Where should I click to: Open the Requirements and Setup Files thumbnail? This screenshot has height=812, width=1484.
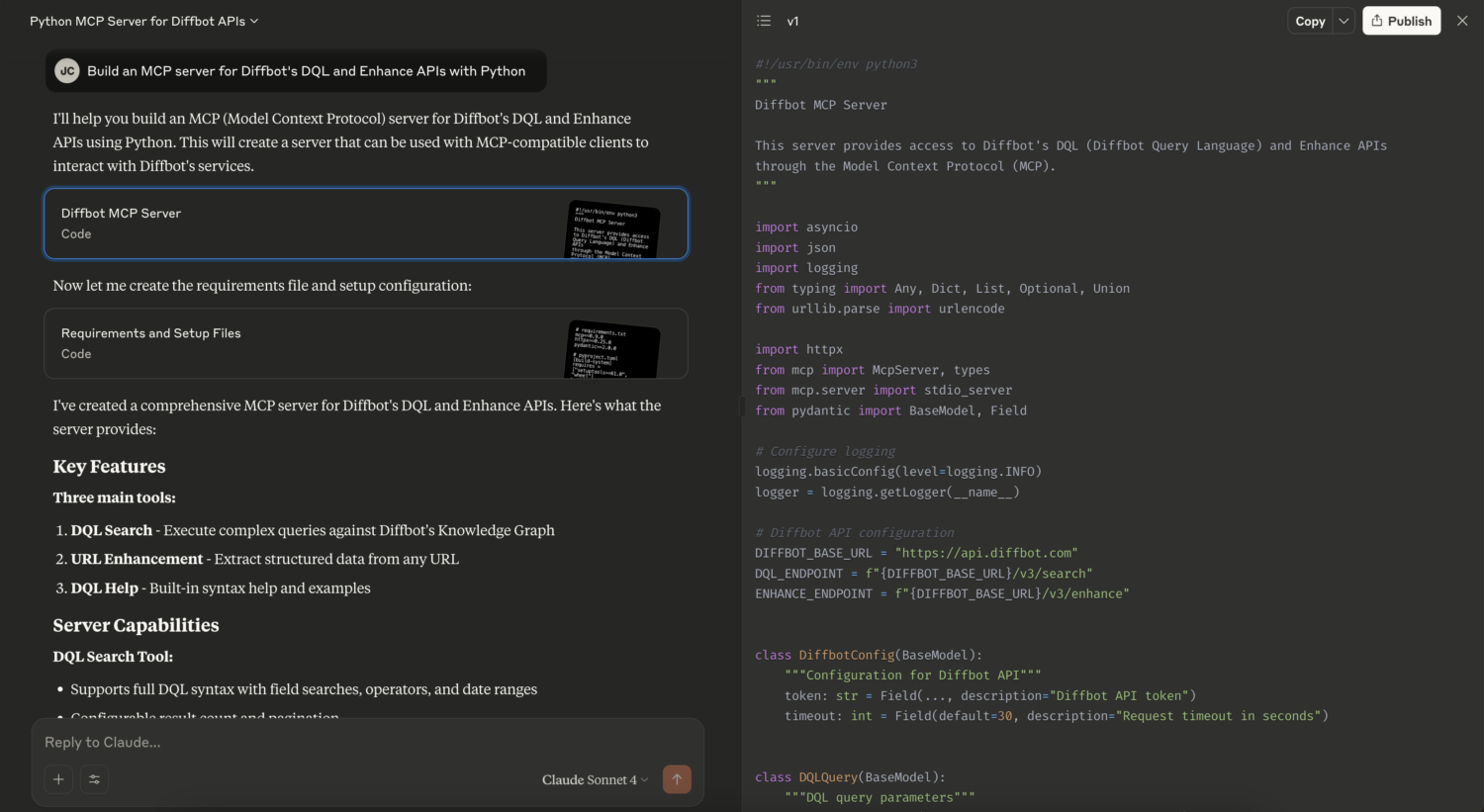pyautogui.click(x=613, y=349)
